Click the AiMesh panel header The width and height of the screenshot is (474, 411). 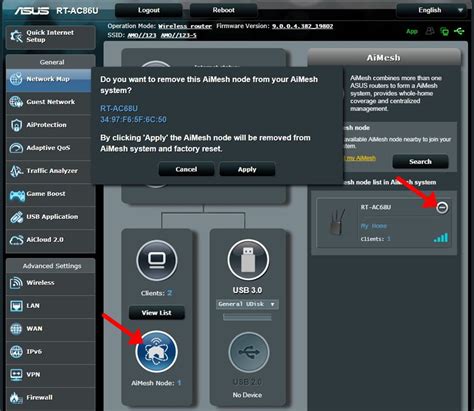384,58
